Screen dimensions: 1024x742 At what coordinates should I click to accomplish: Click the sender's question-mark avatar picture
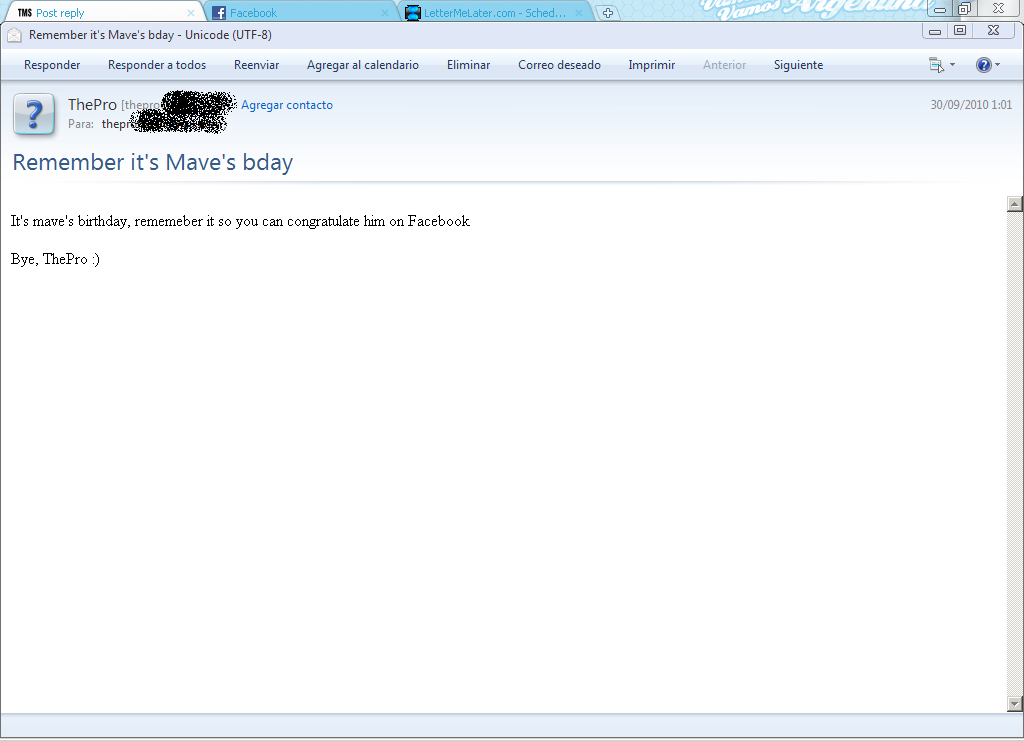pos(35,114)
